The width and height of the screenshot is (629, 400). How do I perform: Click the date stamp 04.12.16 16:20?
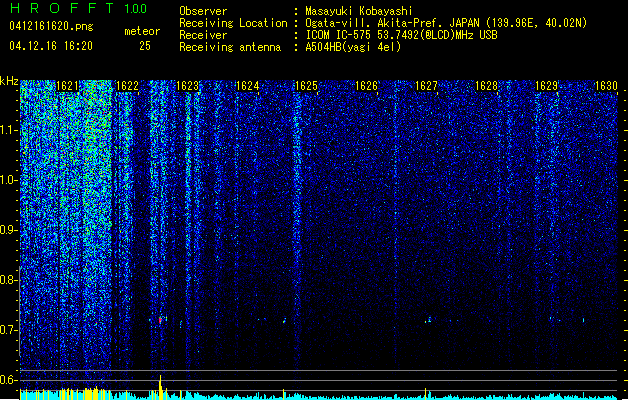pyautogui.click(x=51, y=46)
